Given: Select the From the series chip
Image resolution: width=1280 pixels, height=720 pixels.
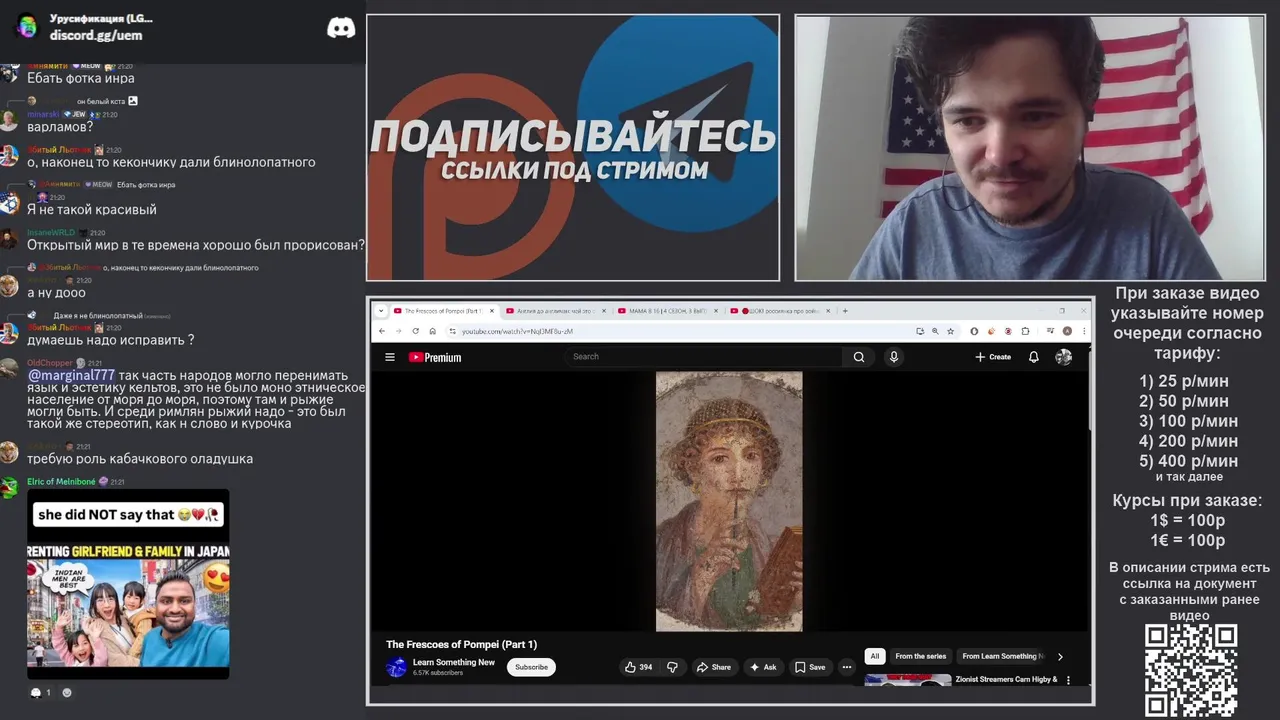Looking at the screenshot, I should [920, 656].
